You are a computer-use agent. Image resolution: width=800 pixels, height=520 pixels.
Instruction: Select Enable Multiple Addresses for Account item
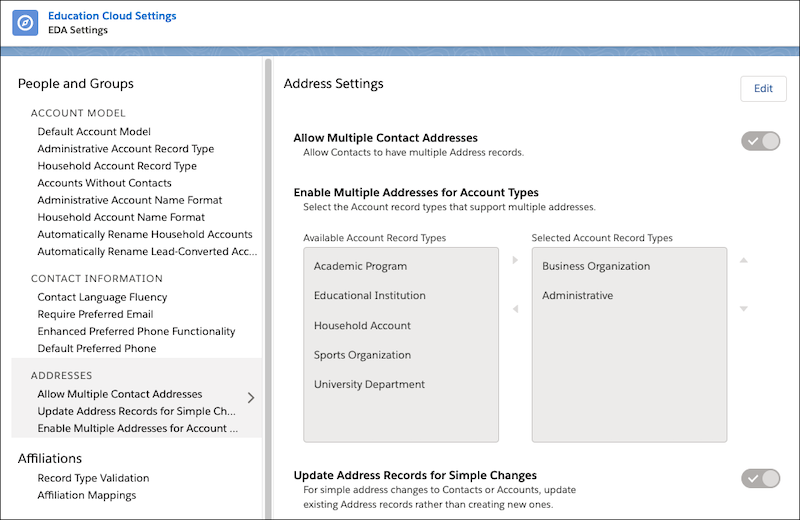point(138,429)
